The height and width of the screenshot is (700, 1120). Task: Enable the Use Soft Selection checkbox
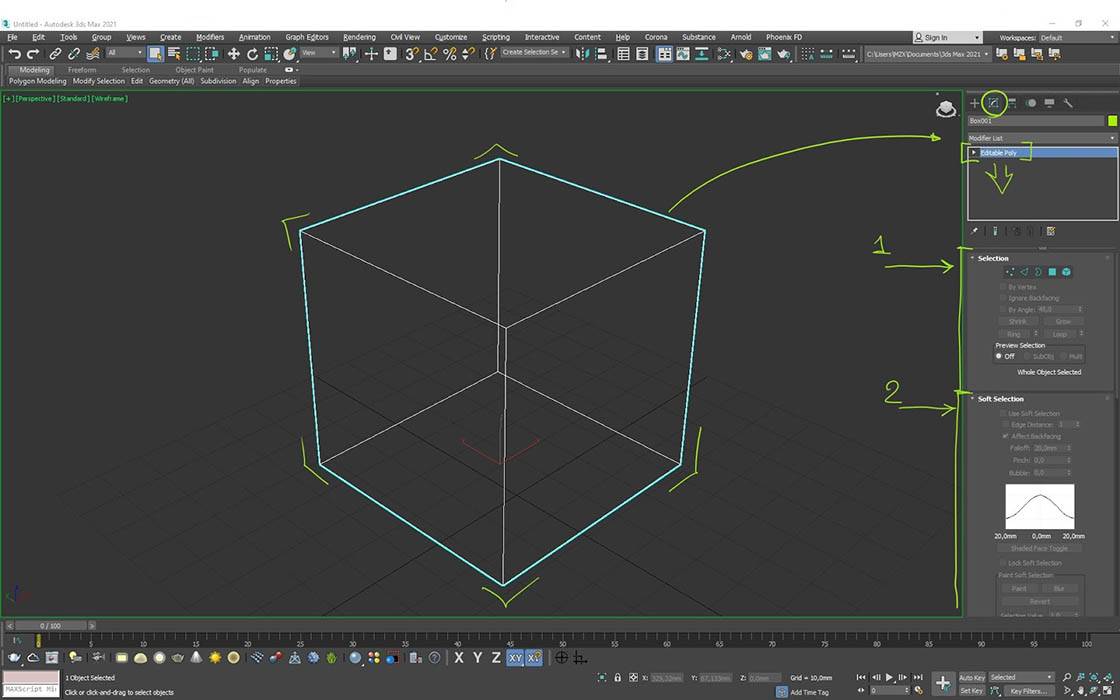tap(1003, 413)
